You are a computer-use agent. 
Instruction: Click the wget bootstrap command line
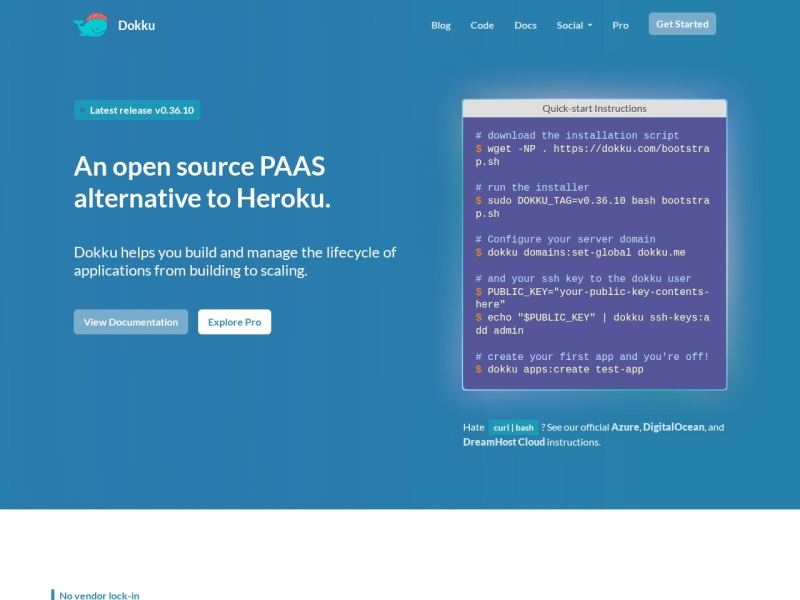(x=592, y=148)
